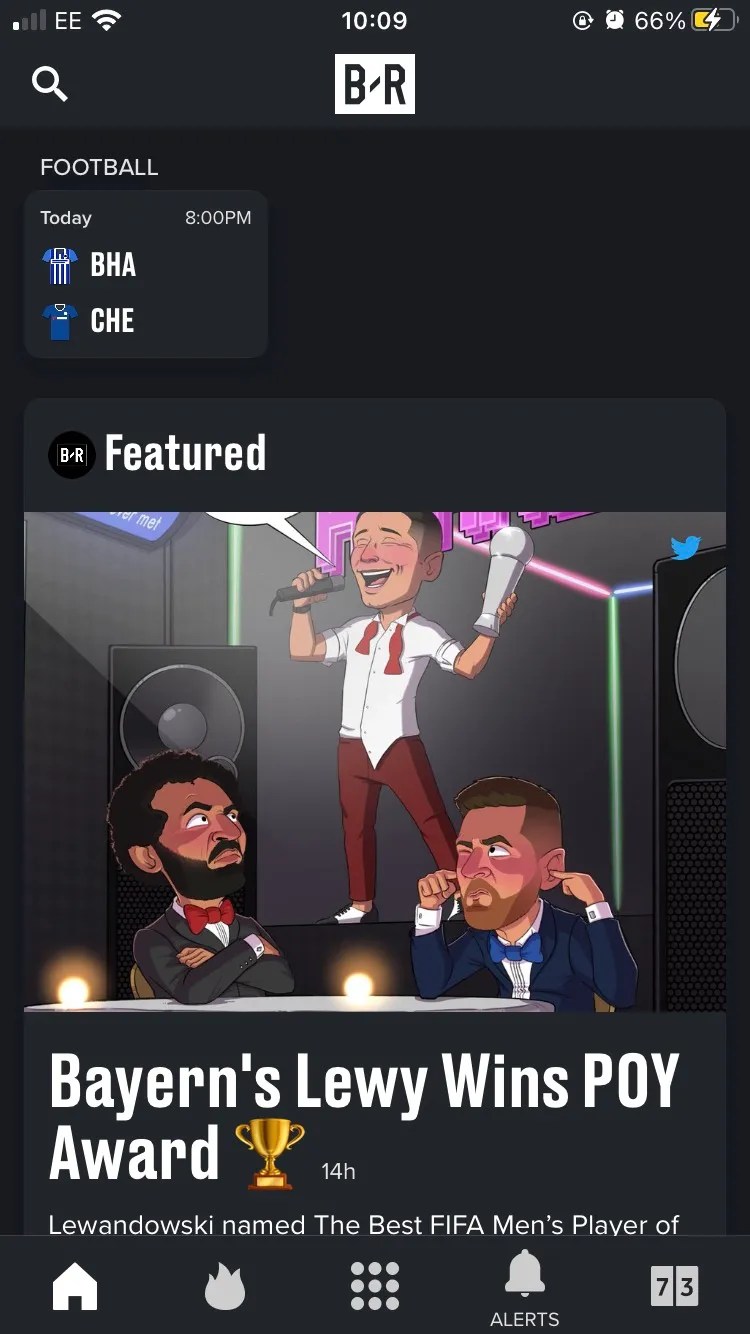Image resolution: width=750 pixels, height=1334 pixels.
Task: Tap the B/R logo in the header
Action: point(375,84)
